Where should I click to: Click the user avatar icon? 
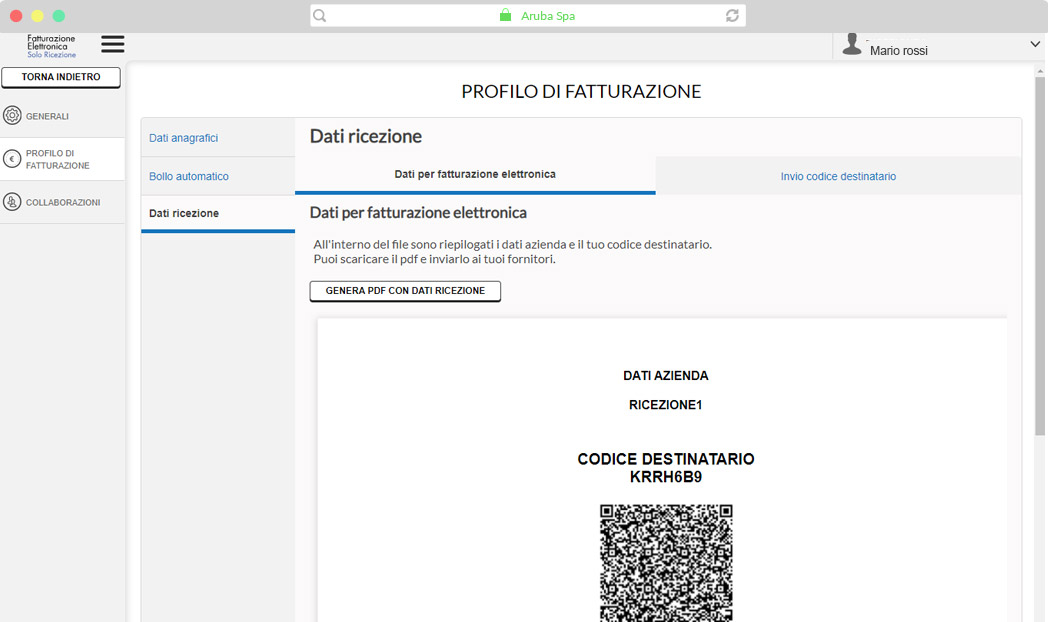pyautogui.click(x=852, y=44)
